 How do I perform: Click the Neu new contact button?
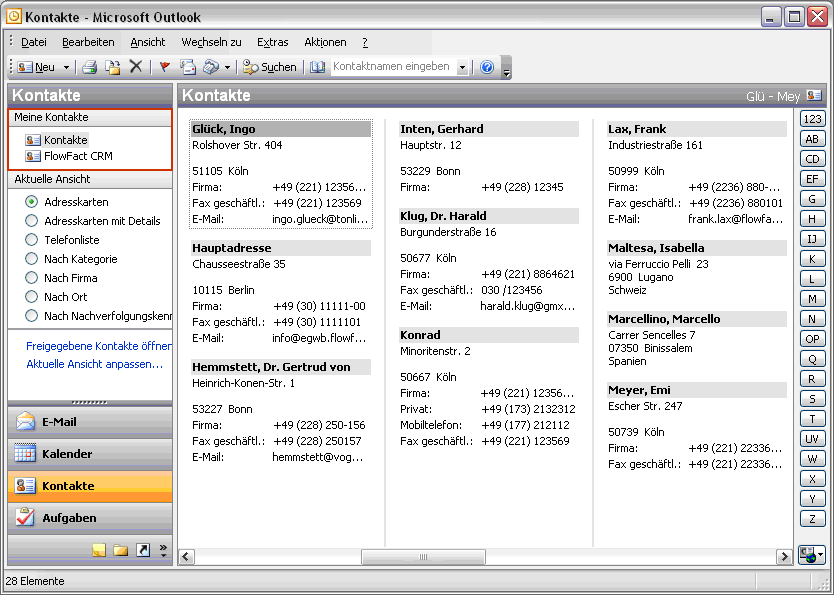click(36, 67)
